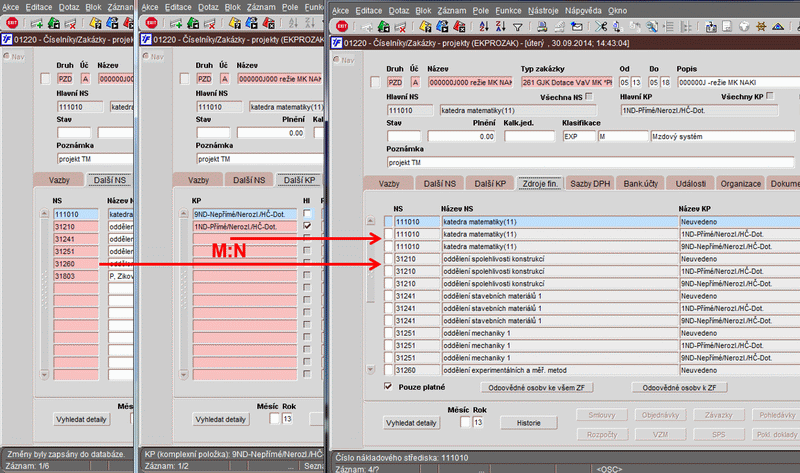800x473 pixels.
Task: Switch to Události tab
Action: pos(691,184)
